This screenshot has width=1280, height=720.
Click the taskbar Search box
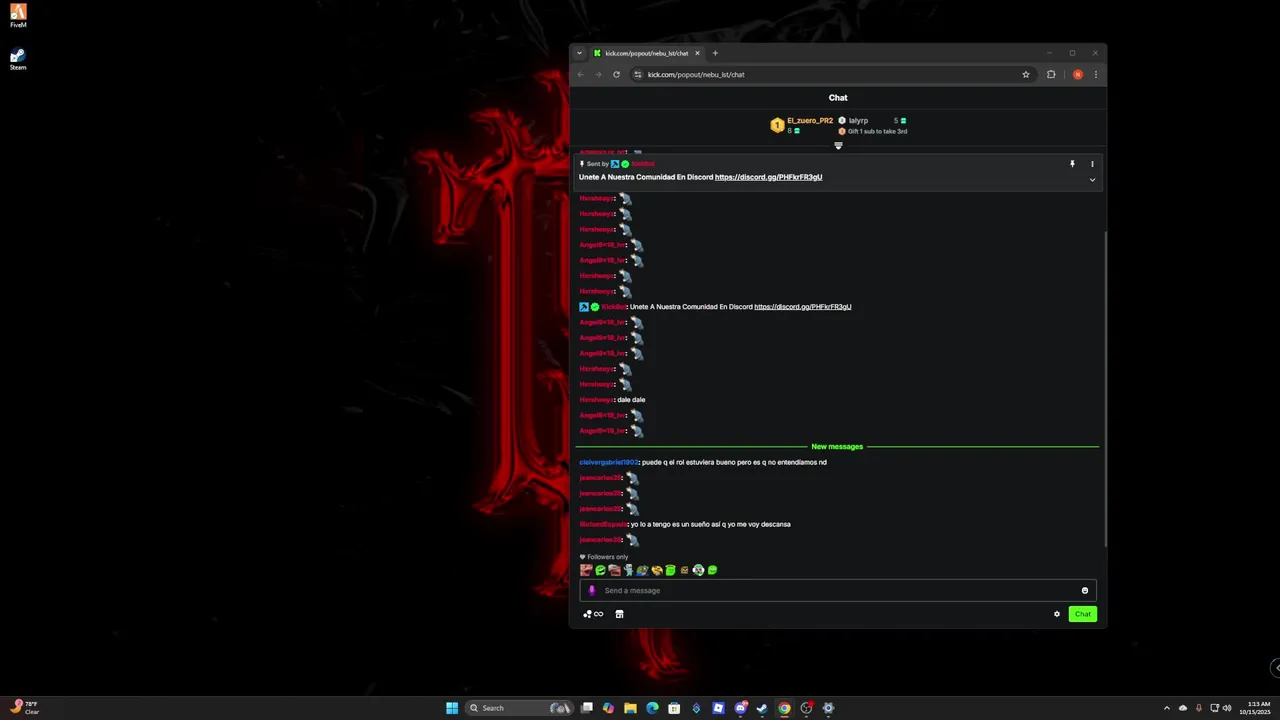tap(520, 708)
